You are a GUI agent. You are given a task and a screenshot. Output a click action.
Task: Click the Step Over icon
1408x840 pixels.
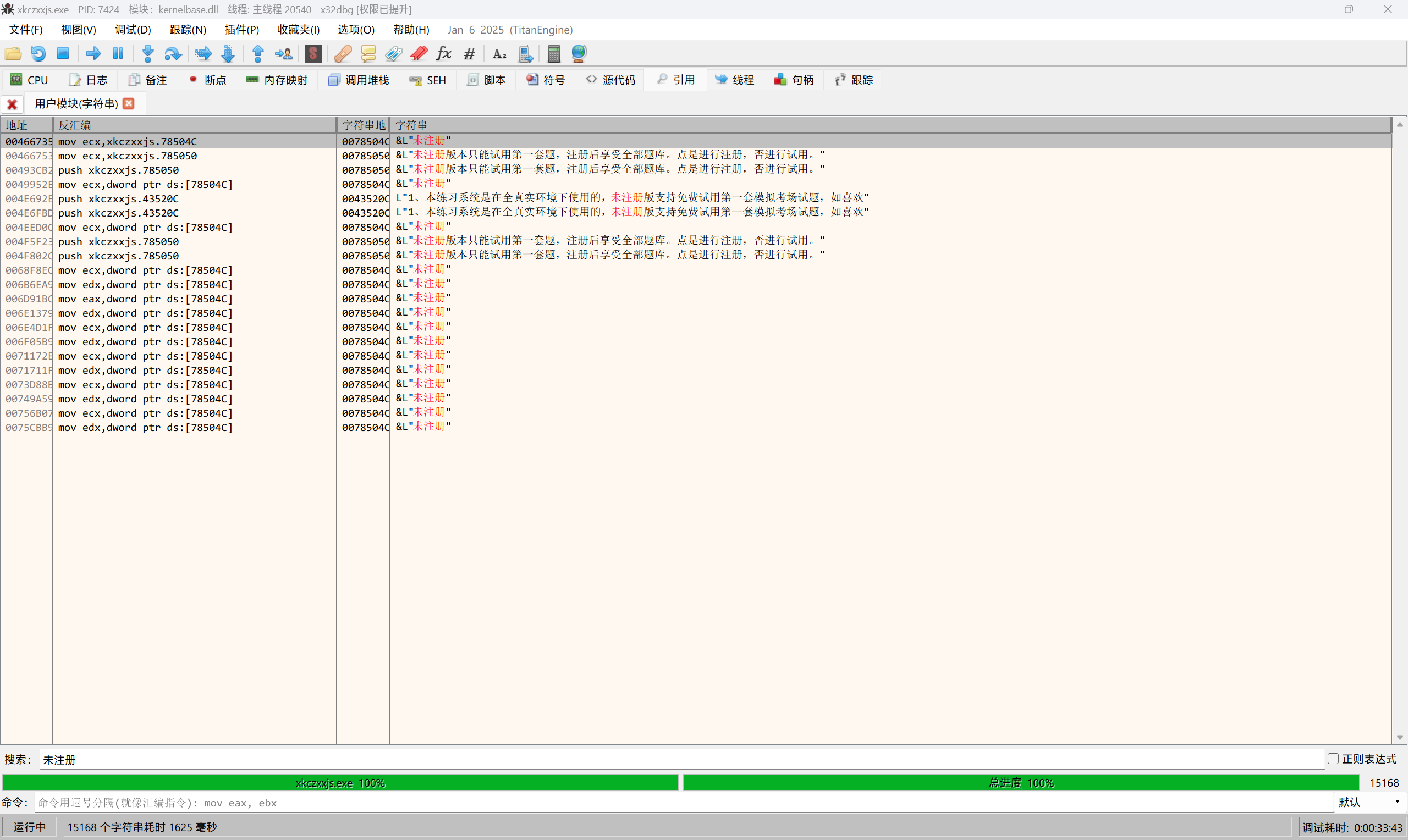[x=173, y=54]
